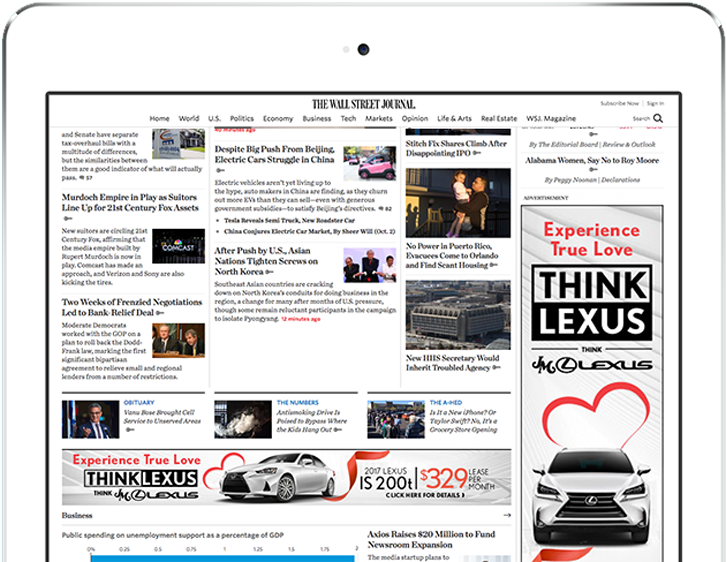
Task: Open comments count on electric cars article
Action: 385,209
